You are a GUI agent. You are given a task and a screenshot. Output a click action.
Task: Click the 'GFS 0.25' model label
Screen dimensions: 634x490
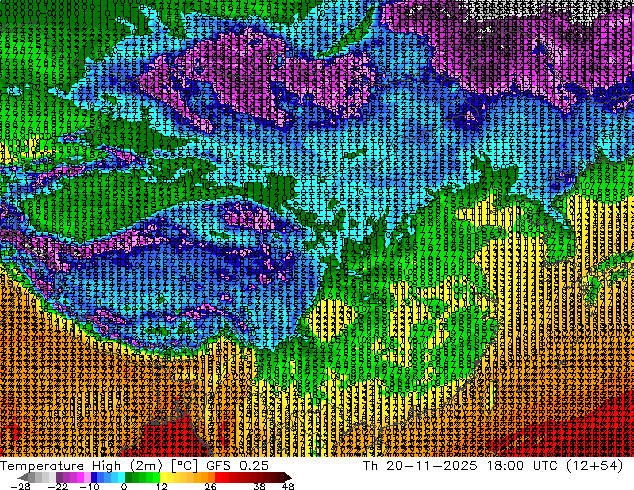coord(237,466)
